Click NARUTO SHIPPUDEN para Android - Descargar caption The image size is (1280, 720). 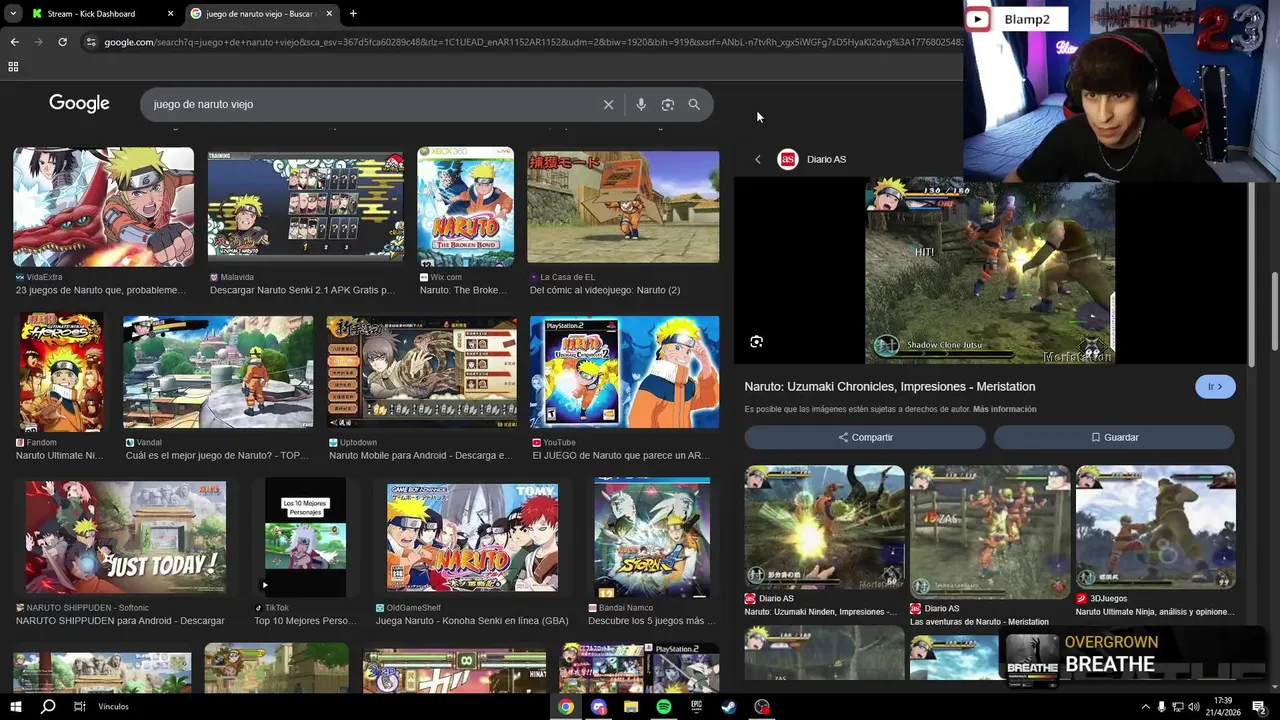120,621
